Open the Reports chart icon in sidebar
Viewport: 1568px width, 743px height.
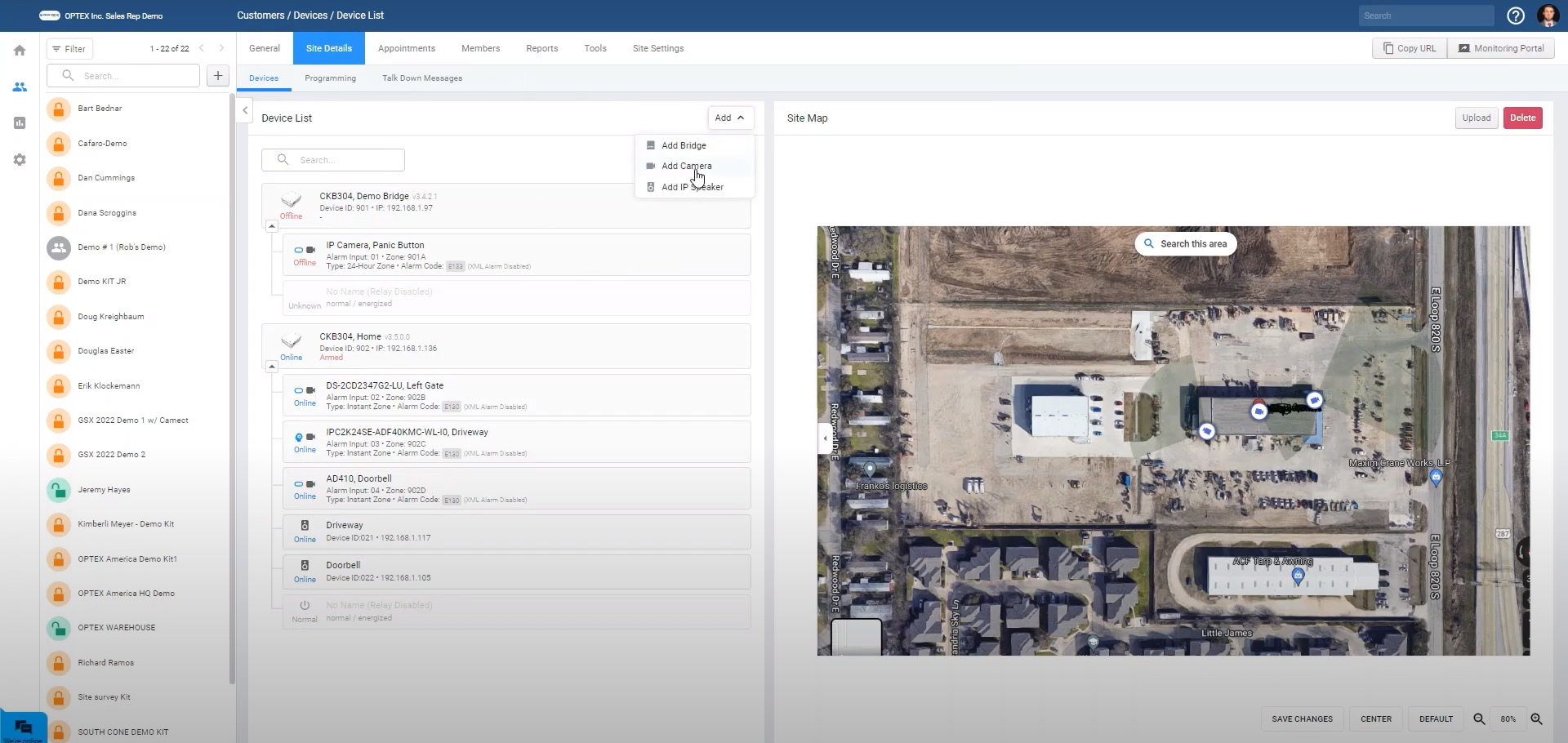coord(20,123)
